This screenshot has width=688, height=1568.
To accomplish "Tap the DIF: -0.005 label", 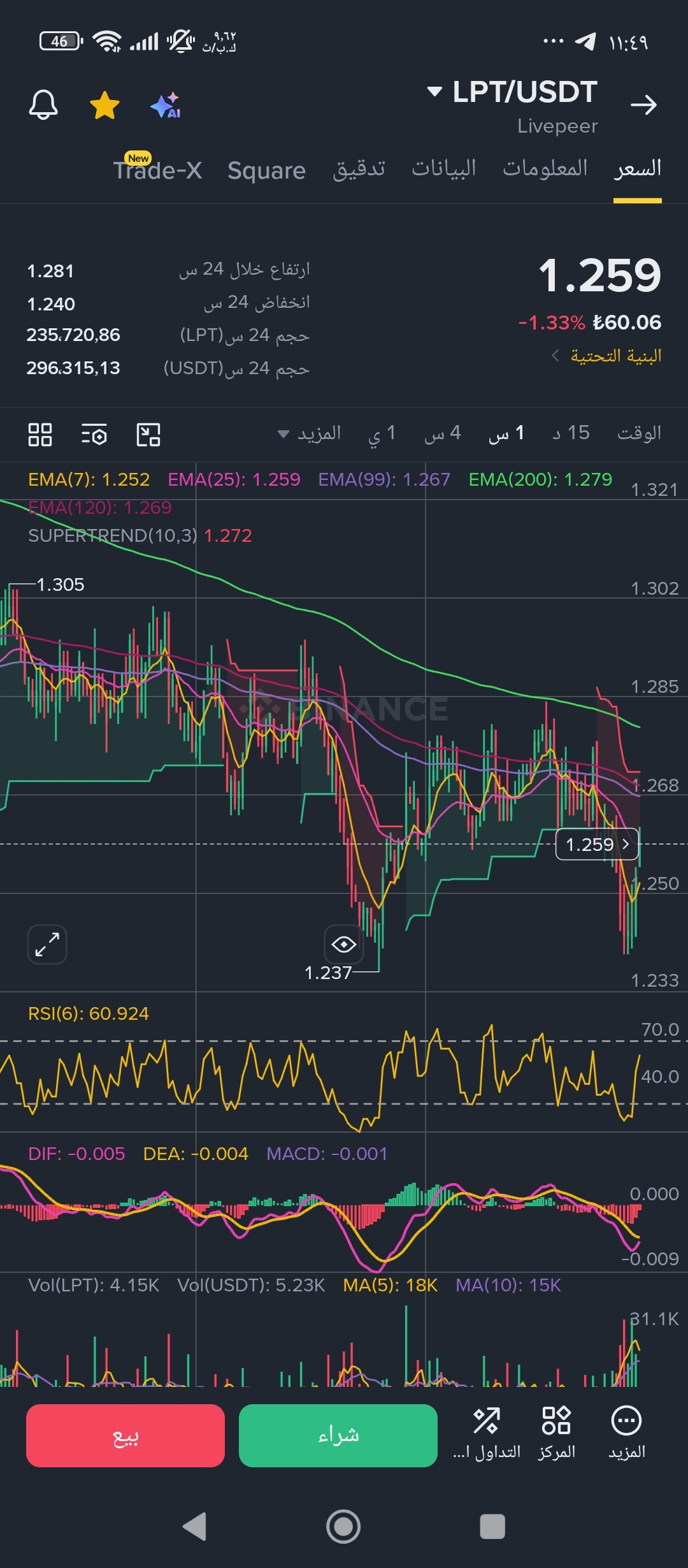I will (x=76, y=1154).
